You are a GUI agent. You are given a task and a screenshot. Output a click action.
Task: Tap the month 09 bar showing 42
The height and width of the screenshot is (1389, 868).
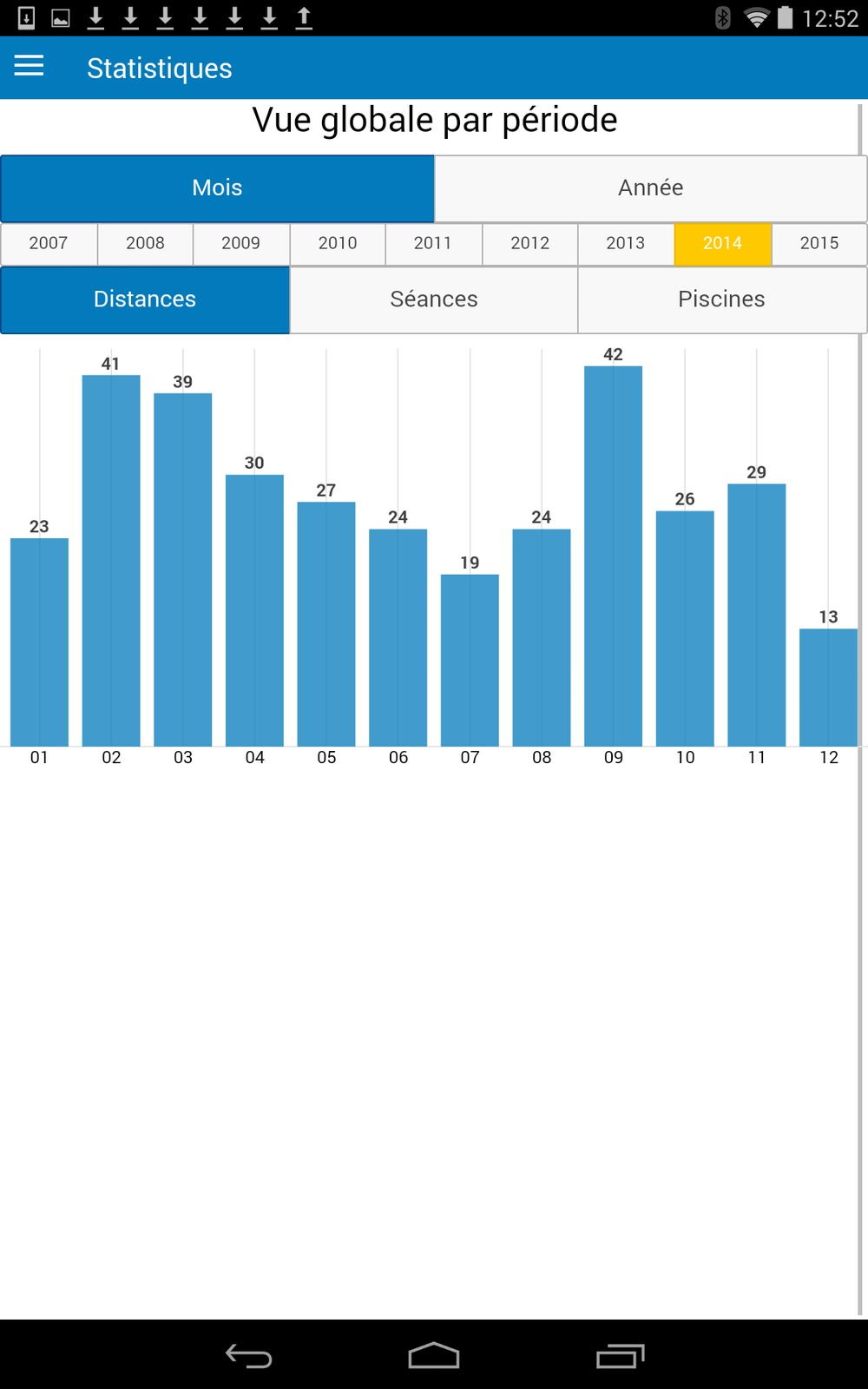pos(613,556)
